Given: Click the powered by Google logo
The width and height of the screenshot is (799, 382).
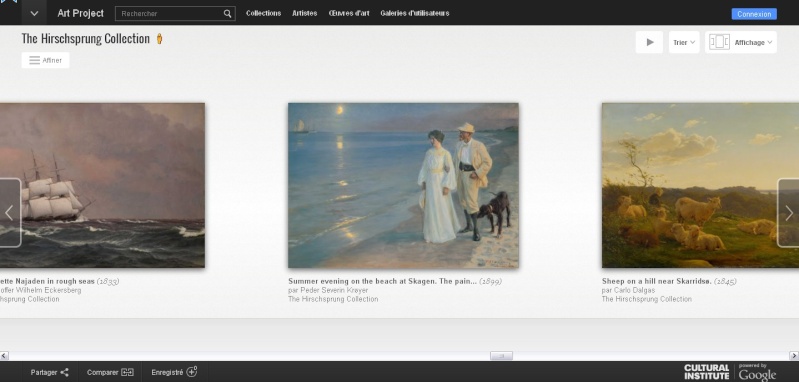Looking at the screenshot, I should [x=757, y=372].
